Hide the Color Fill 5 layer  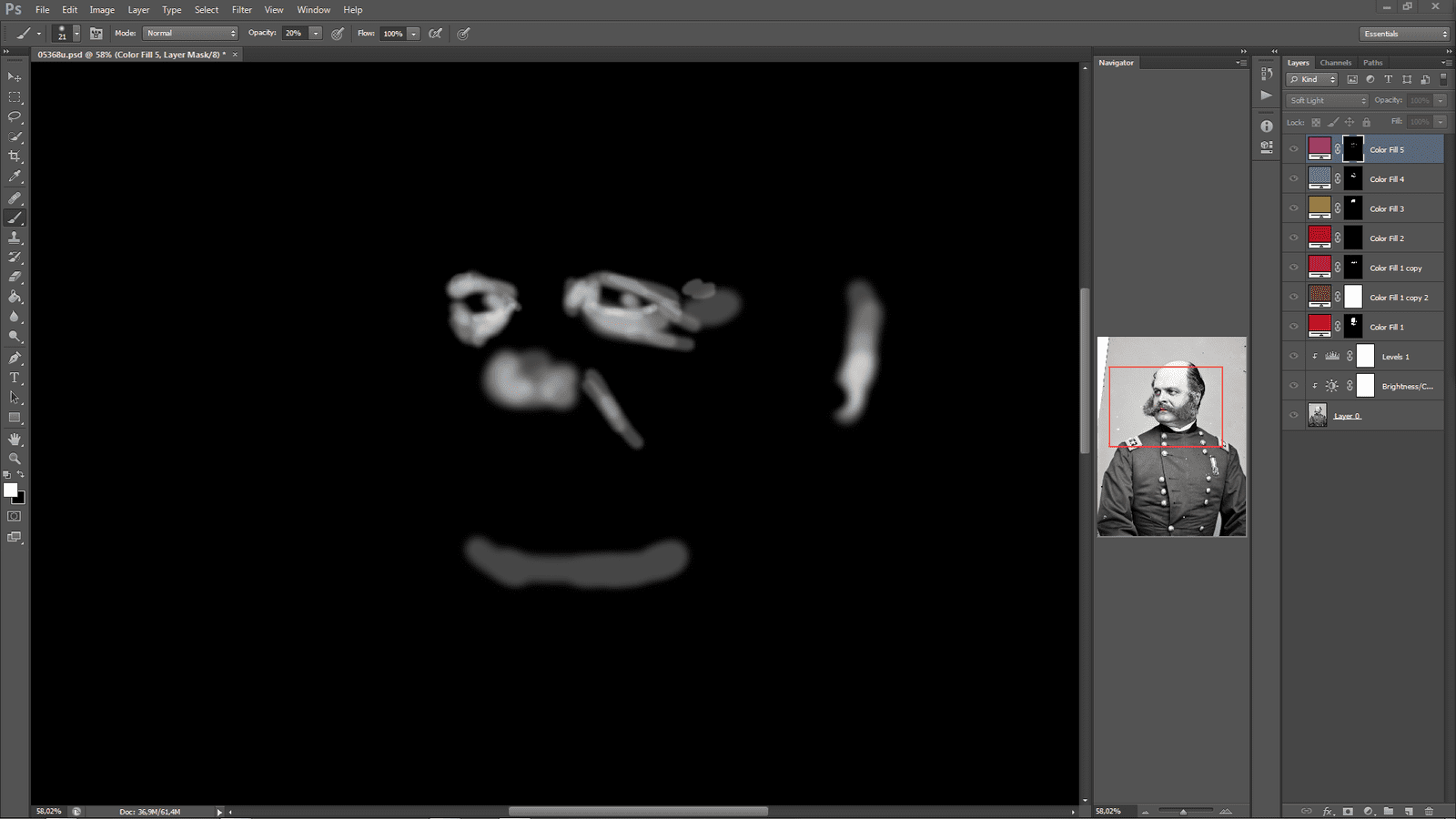(1294, 149)
